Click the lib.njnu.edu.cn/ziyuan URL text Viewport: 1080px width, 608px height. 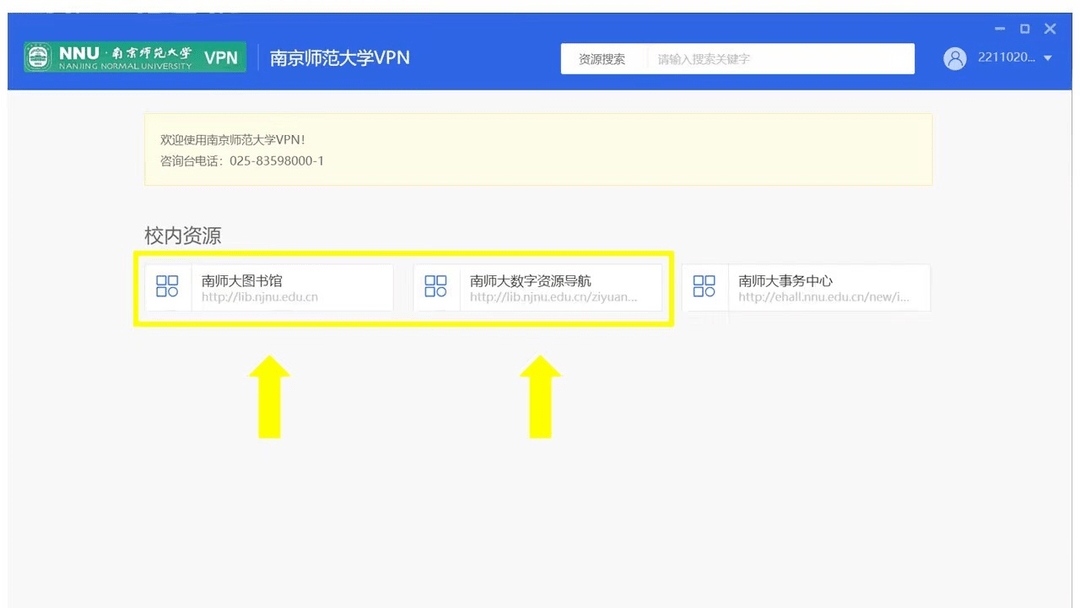(554, 297)
